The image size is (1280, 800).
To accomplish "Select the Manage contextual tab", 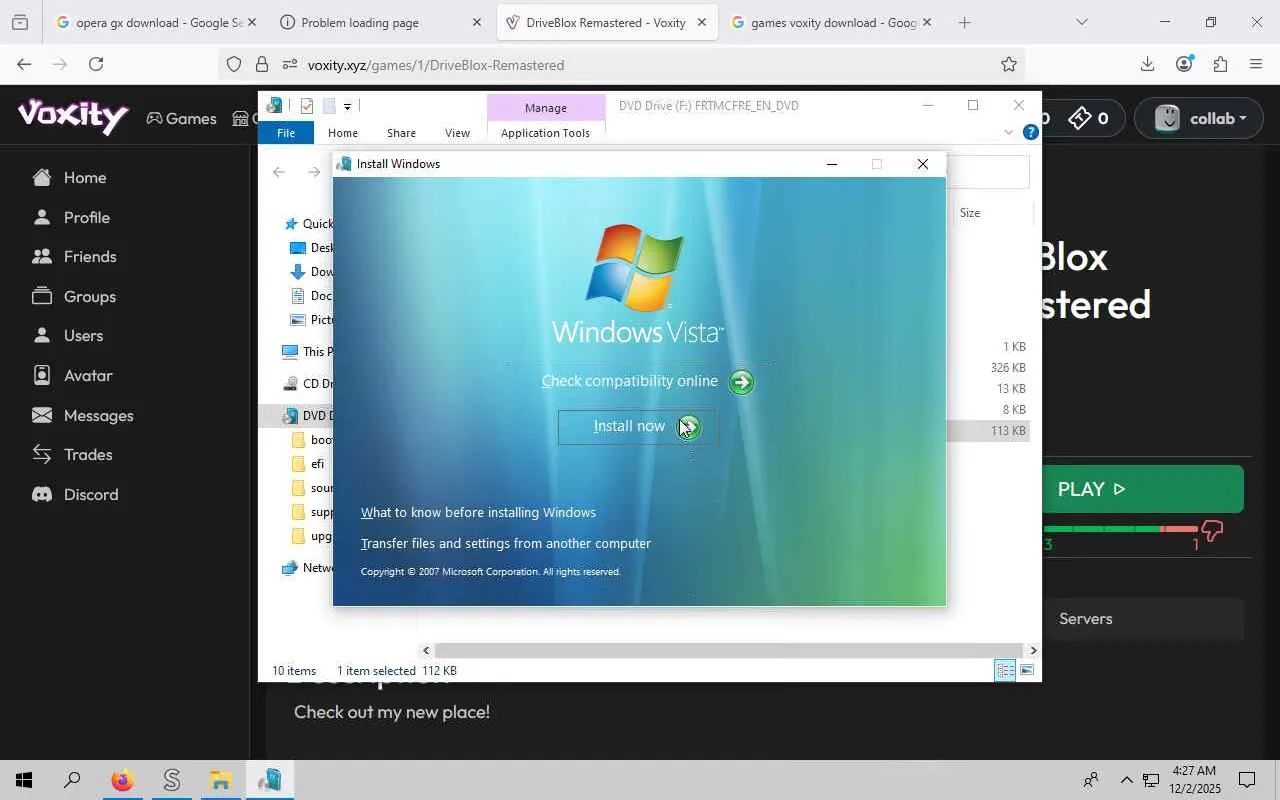I will (x=545, y=107).
